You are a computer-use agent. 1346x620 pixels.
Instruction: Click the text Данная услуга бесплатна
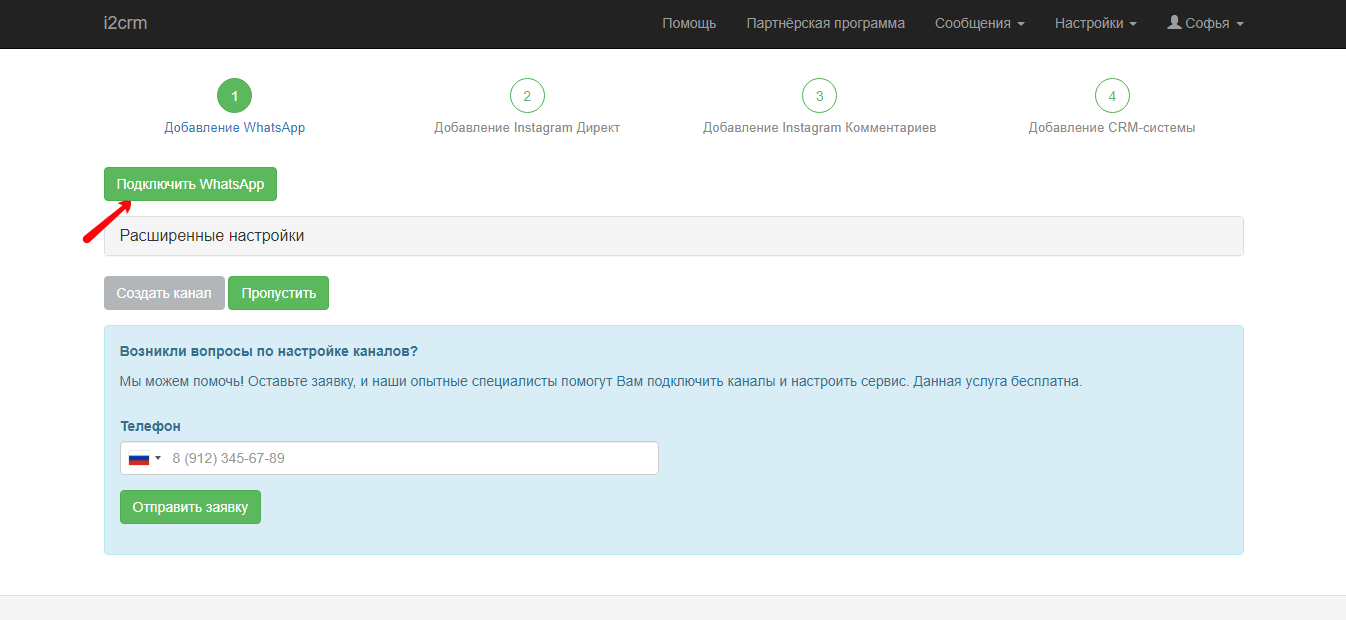pos(998,381)
